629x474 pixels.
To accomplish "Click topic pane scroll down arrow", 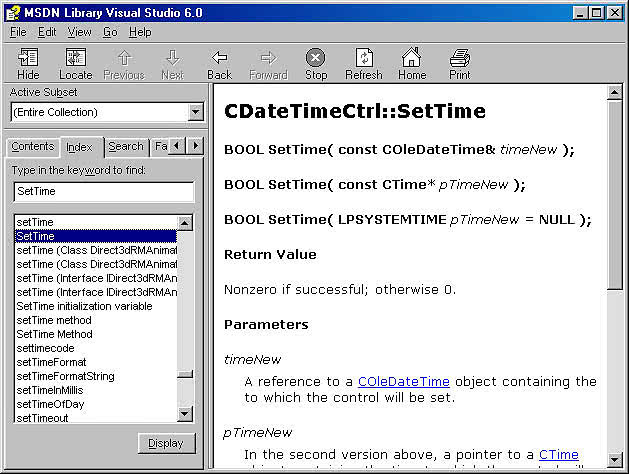I will [x=614, y=460].
